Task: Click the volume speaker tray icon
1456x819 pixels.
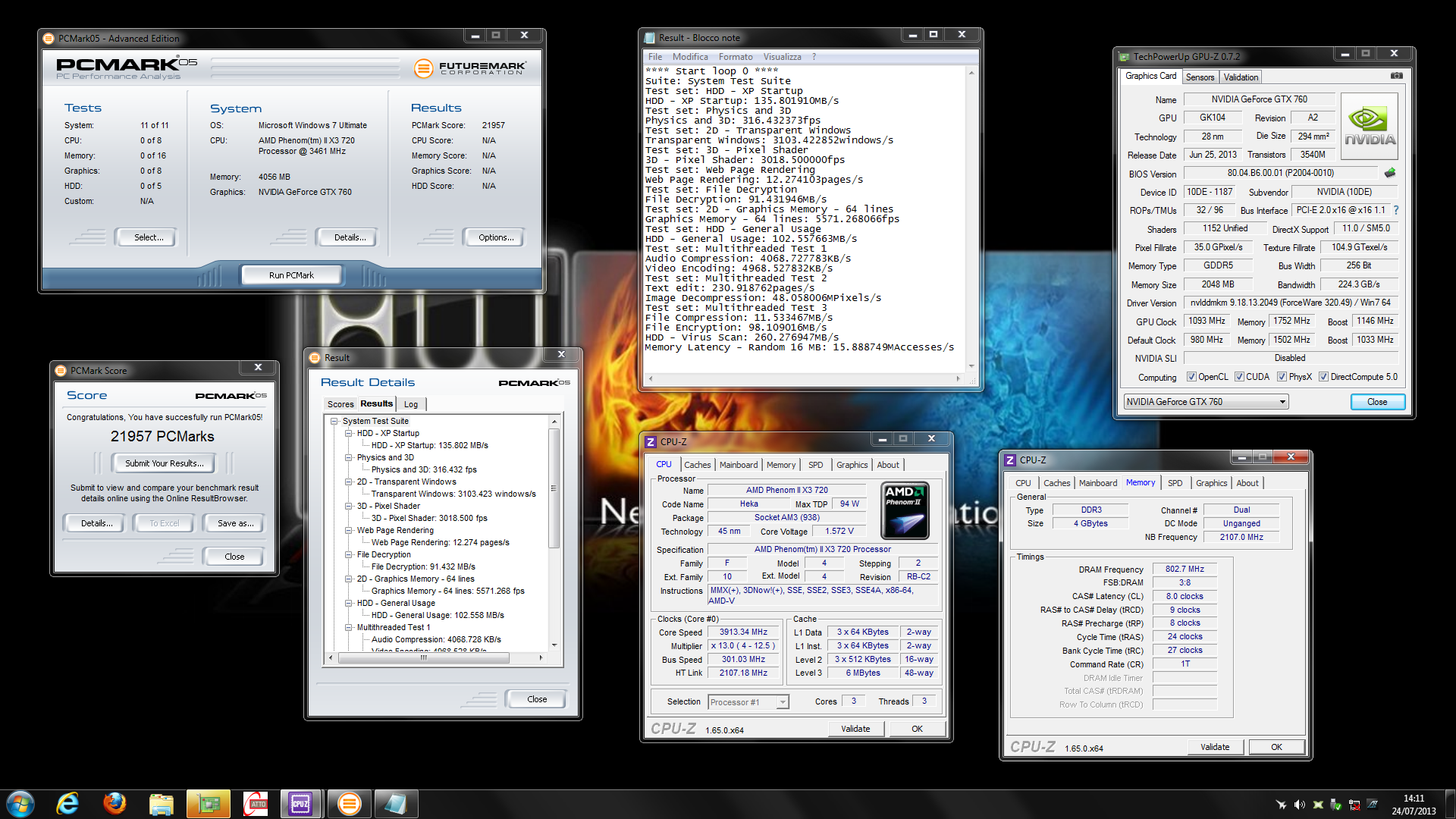Action: pos(1300,805)
